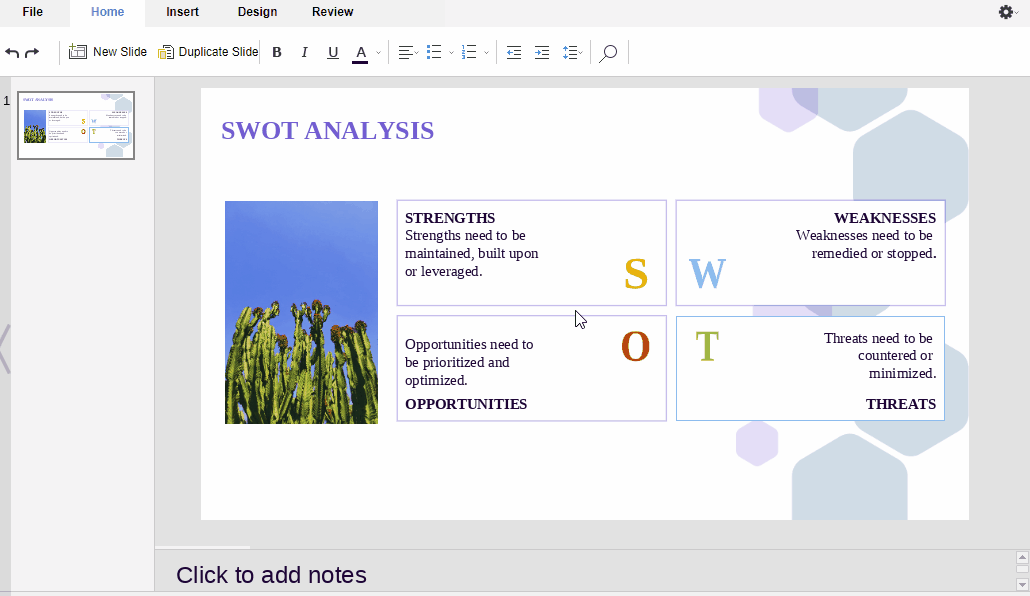
Task: Open the Design tab
Action: click(257, 12)
